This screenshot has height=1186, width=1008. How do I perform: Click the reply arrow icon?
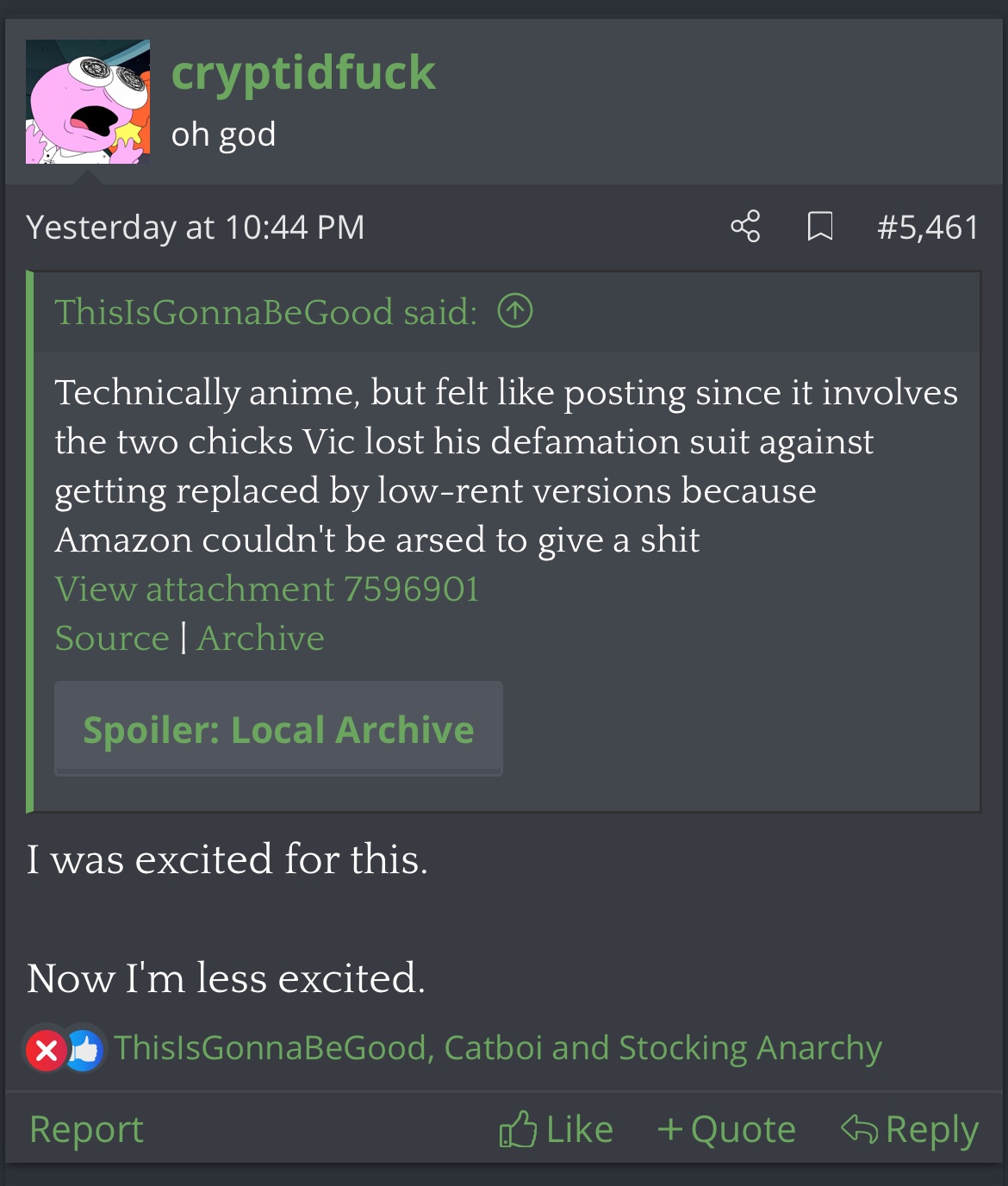pos(859,1128)
